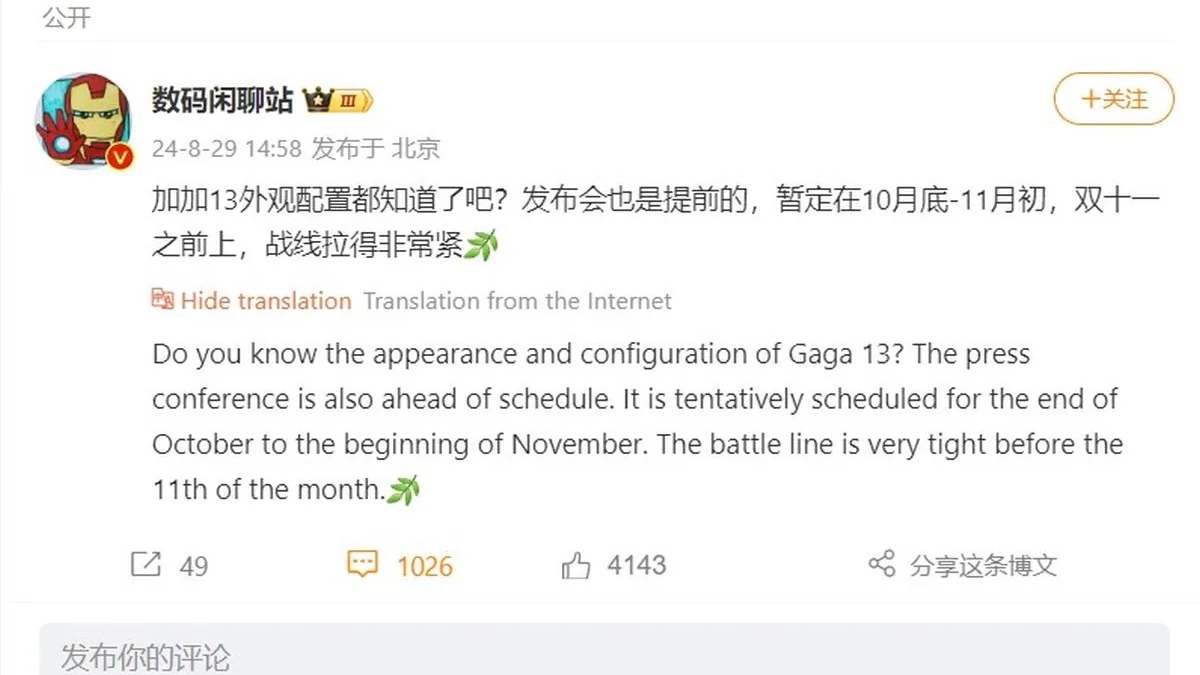Screen dimensions: 1200x675
Task: Open the post timestamp 24-8-29 14:58
Action: (227, 149)
